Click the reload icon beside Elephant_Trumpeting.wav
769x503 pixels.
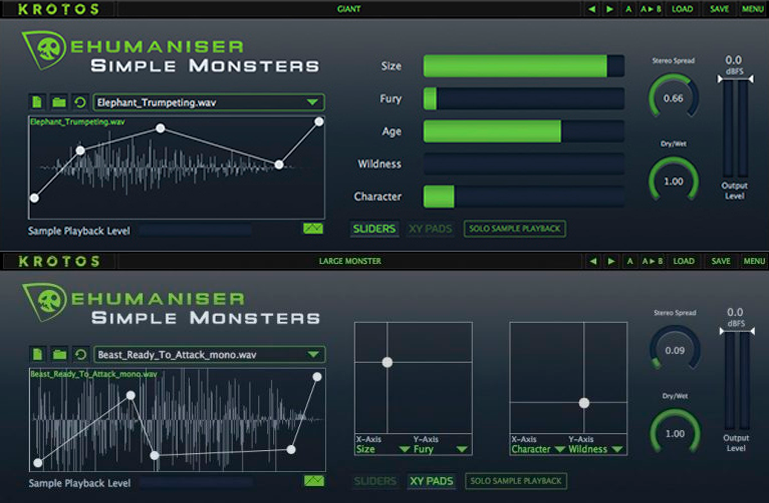[80, 102]
